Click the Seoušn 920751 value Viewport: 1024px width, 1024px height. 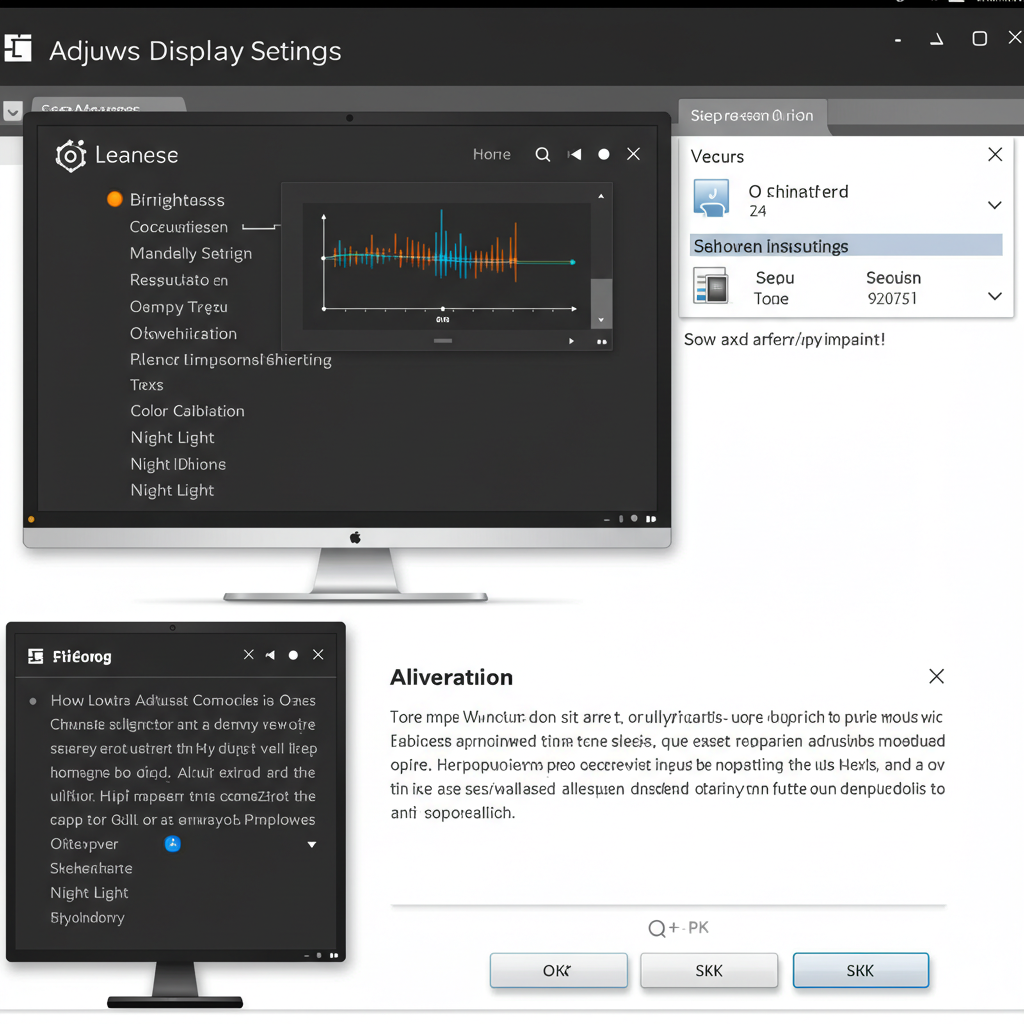tap(892, 299)
